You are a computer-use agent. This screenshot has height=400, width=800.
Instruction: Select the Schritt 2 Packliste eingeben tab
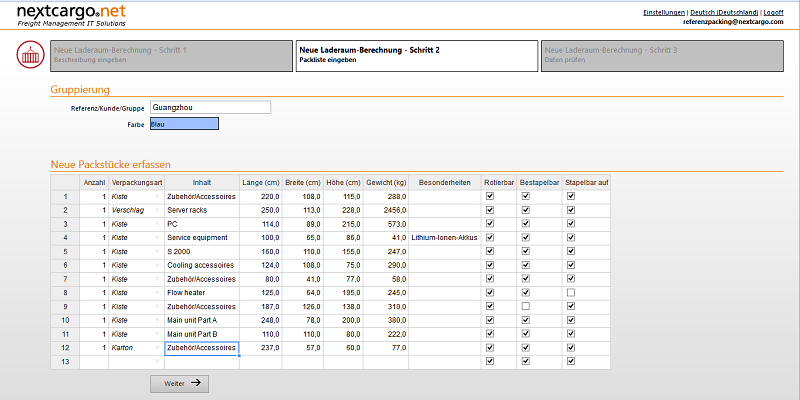pos(415,55)
